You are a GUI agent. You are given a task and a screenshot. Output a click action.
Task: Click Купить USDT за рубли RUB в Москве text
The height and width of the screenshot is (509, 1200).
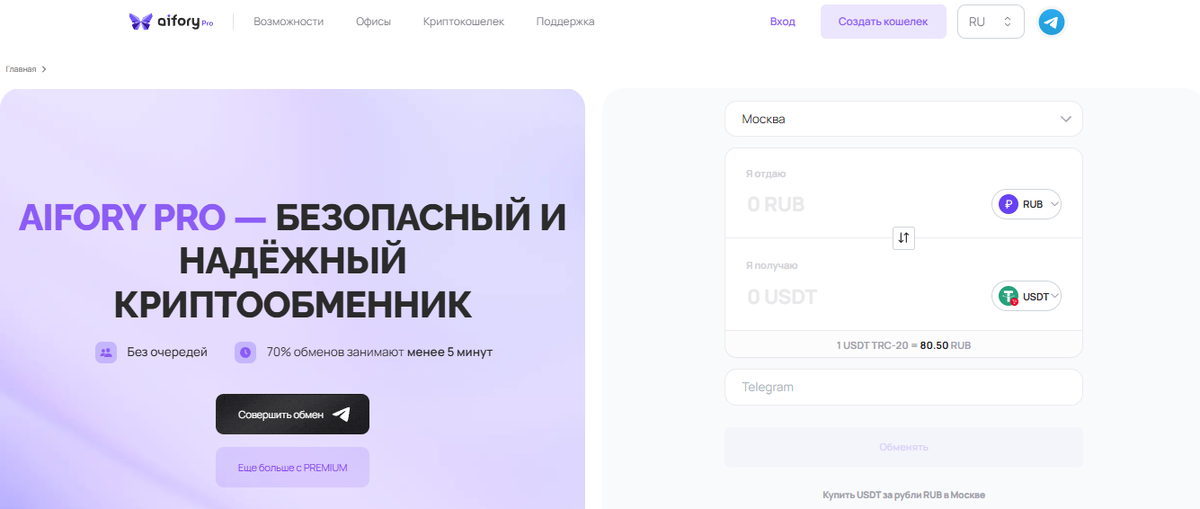click(x=903, y=495)
